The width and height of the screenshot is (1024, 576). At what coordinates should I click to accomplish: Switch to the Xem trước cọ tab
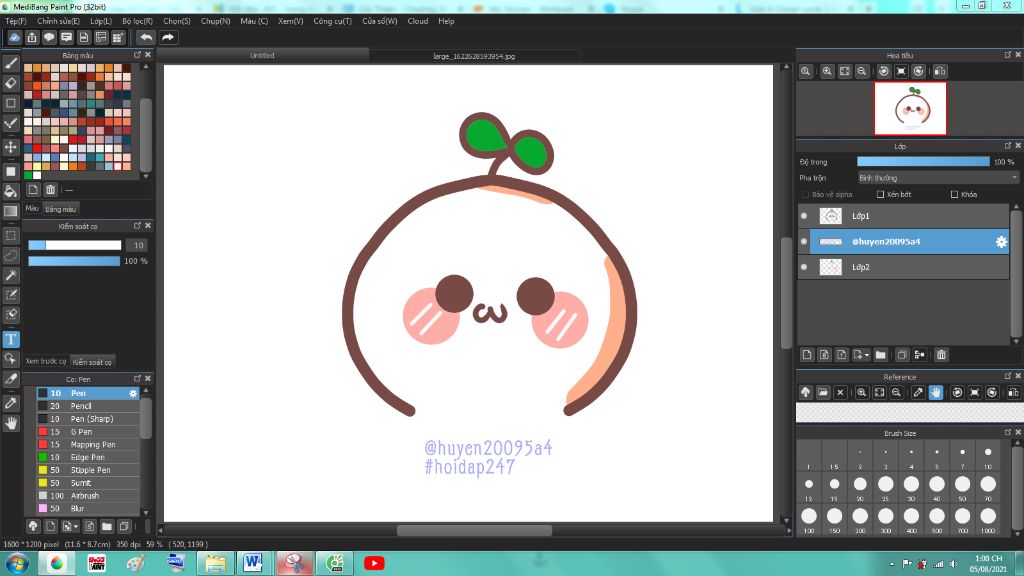coord(46,361)
